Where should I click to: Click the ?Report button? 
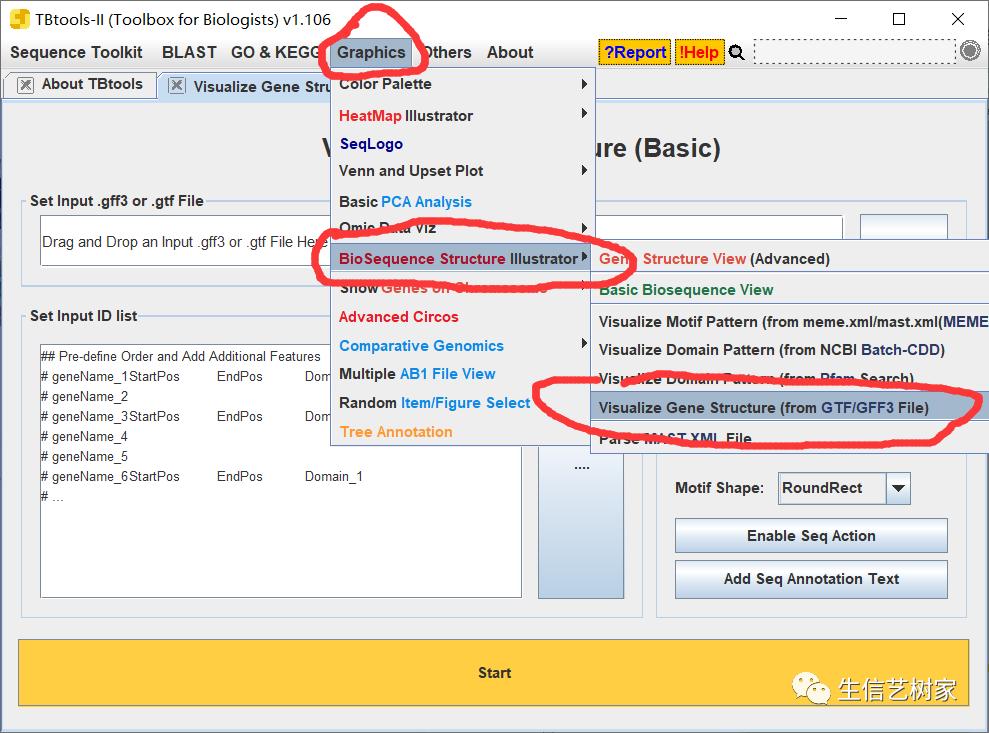[x=634, y=53]
